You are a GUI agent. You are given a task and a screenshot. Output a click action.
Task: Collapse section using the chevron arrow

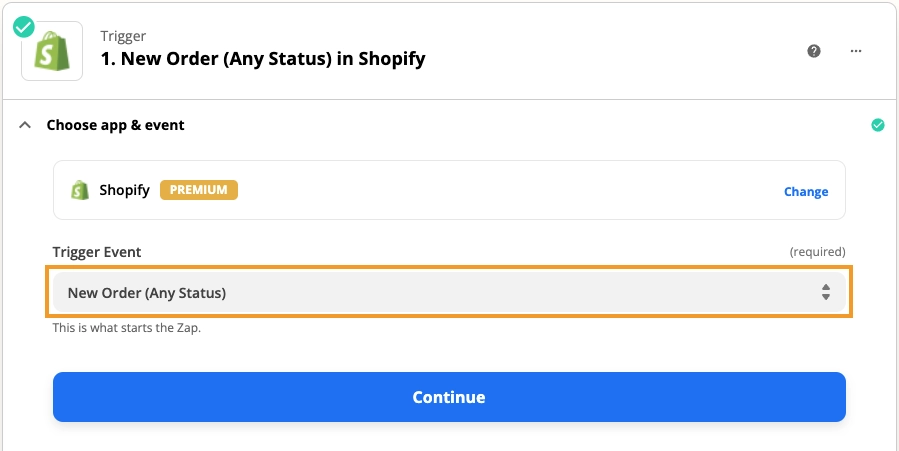click(x=25, y=124)
